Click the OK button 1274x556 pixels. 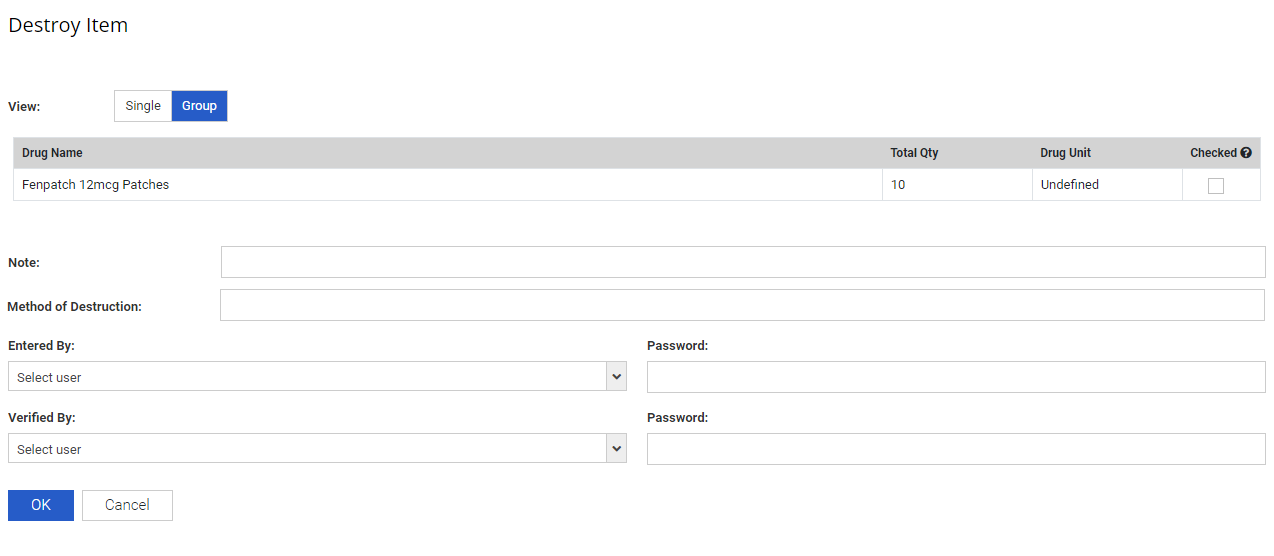41,505
